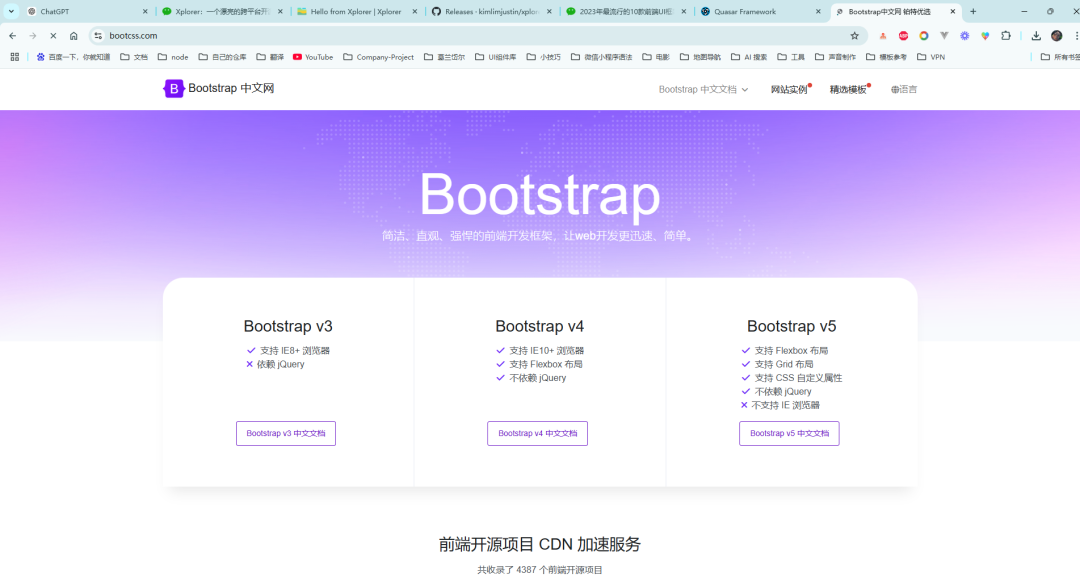Open the Chrome apps grid icon

pyautogui.click(x=14, y=57)
